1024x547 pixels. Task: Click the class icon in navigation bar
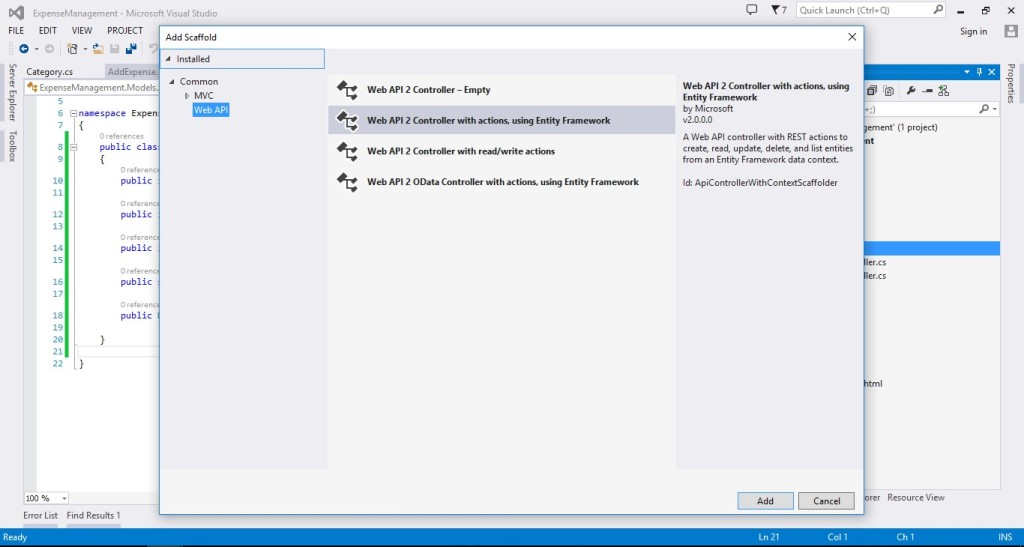tap(33, 87)
